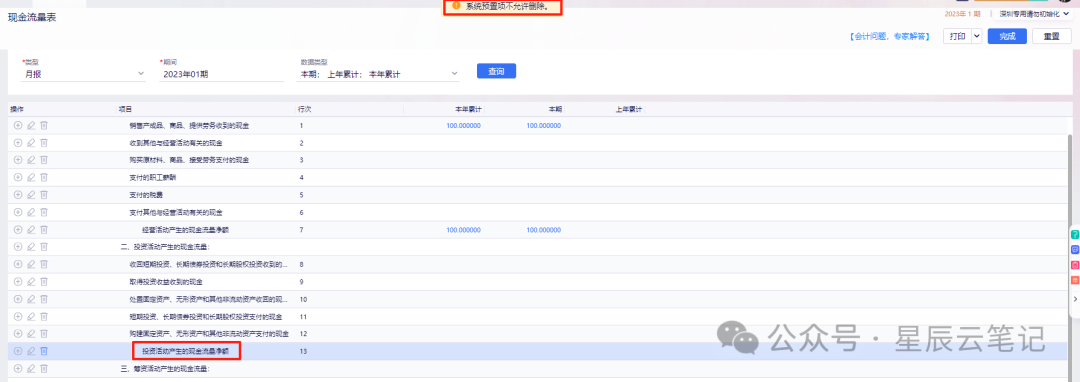
Task: Add a row after row 13 投资活动产生的现金流量净额
Action: (x=18, y=351)
